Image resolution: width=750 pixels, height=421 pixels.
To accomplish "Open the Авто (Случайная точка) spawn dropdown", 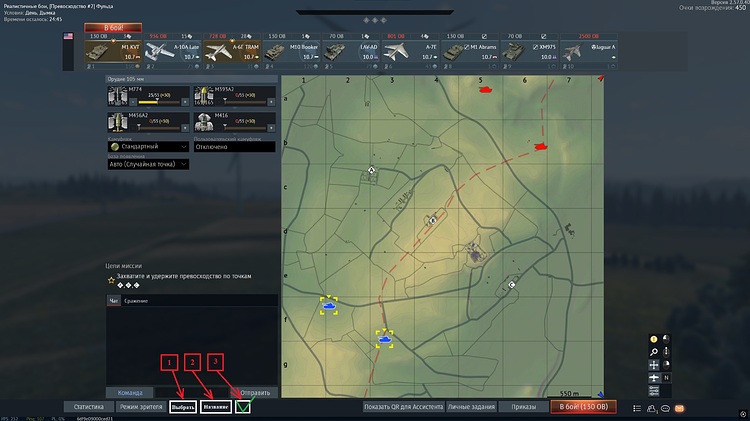I will (148, 164).
